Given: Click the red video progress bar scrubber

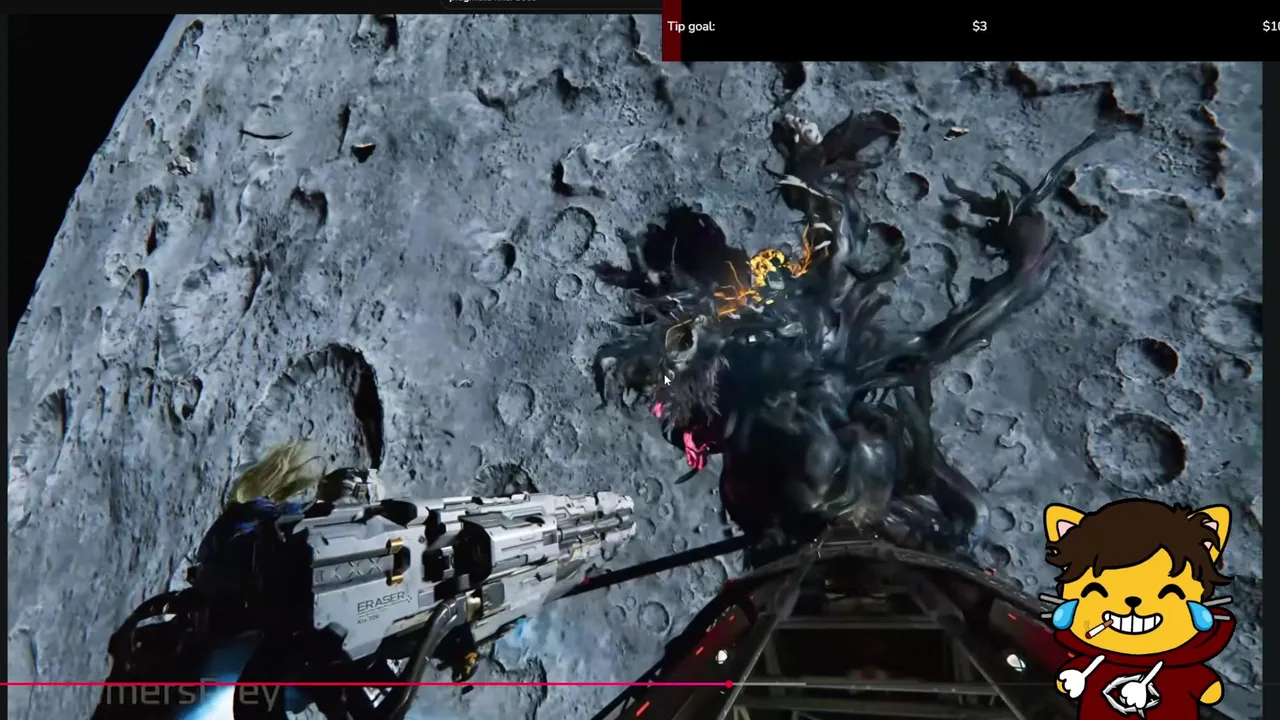Looking at the screenshot, I should pos(730,685).
